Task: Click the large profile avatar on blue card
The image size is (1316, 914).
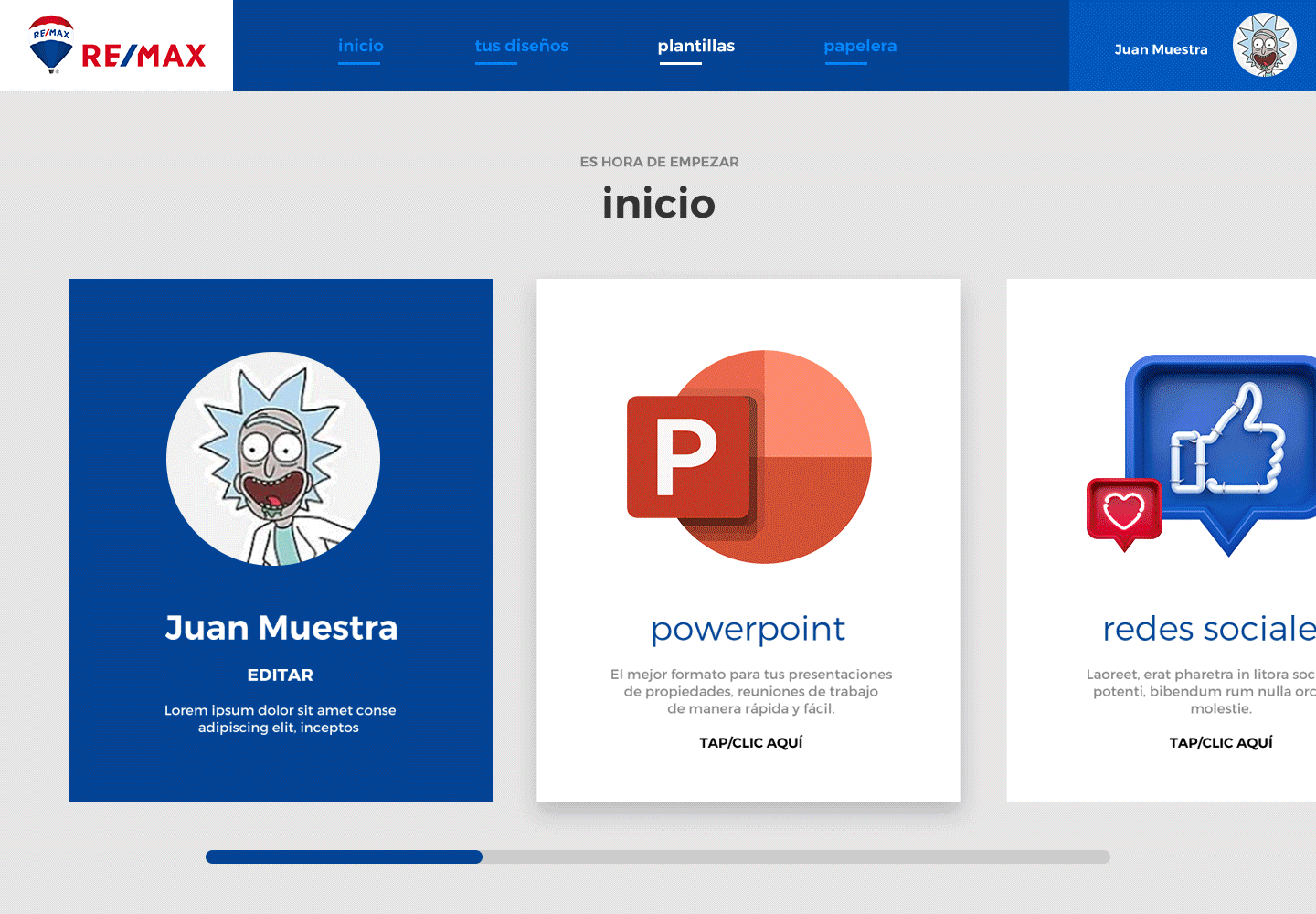Action: click(273, 459)
